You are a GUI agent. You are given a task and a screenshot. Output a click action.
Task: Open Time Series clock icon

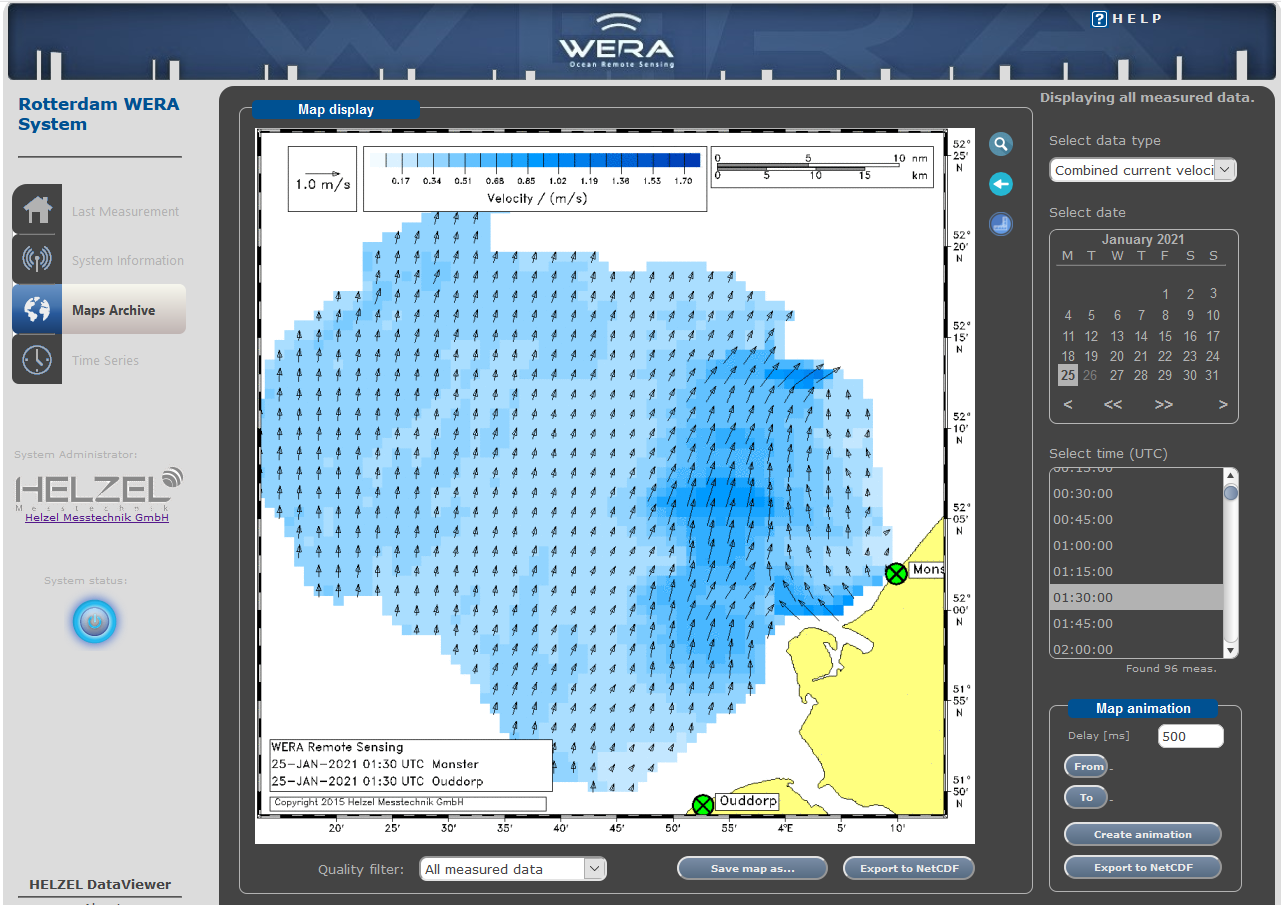click(x=38, y=360)
